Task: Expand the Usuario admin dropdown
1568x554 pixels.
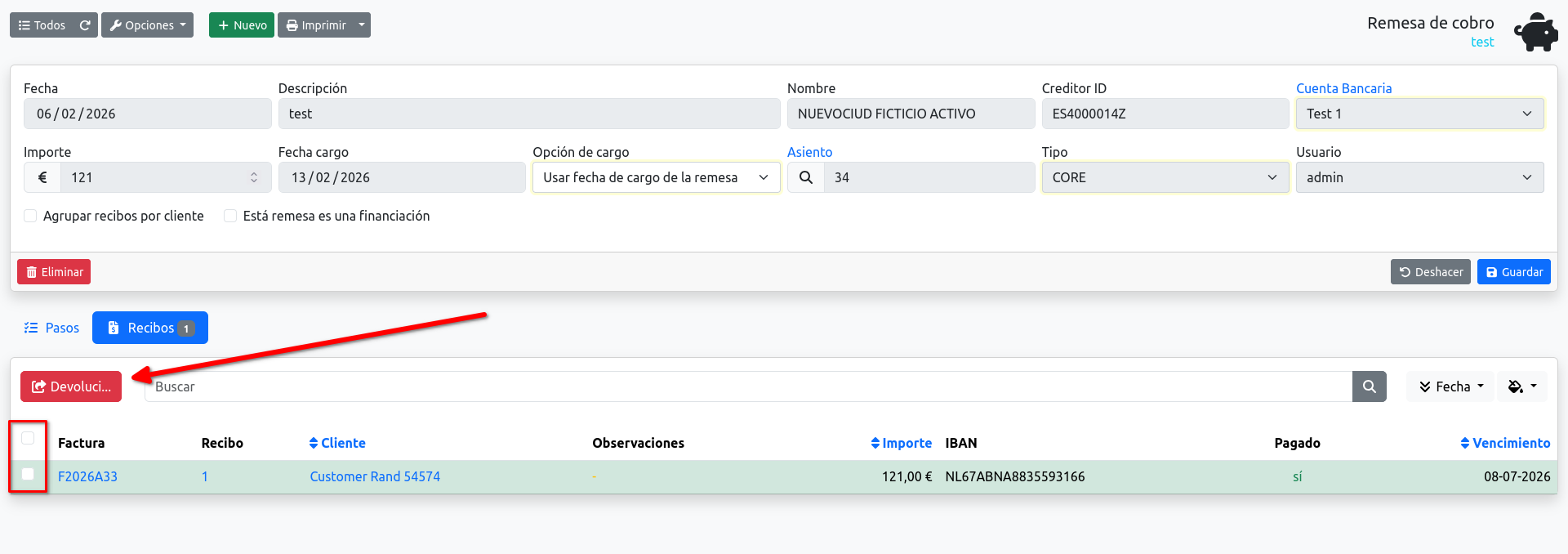Action: tap(1419, 177)
